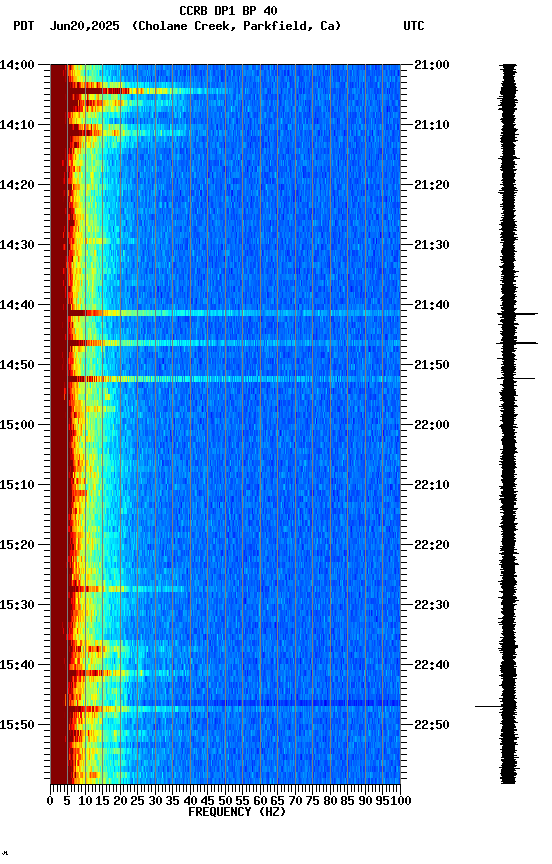This screenshot has height=864, width=552.
Task: Click the 22:50 UTC time label
Action: (x=432, y=725)
